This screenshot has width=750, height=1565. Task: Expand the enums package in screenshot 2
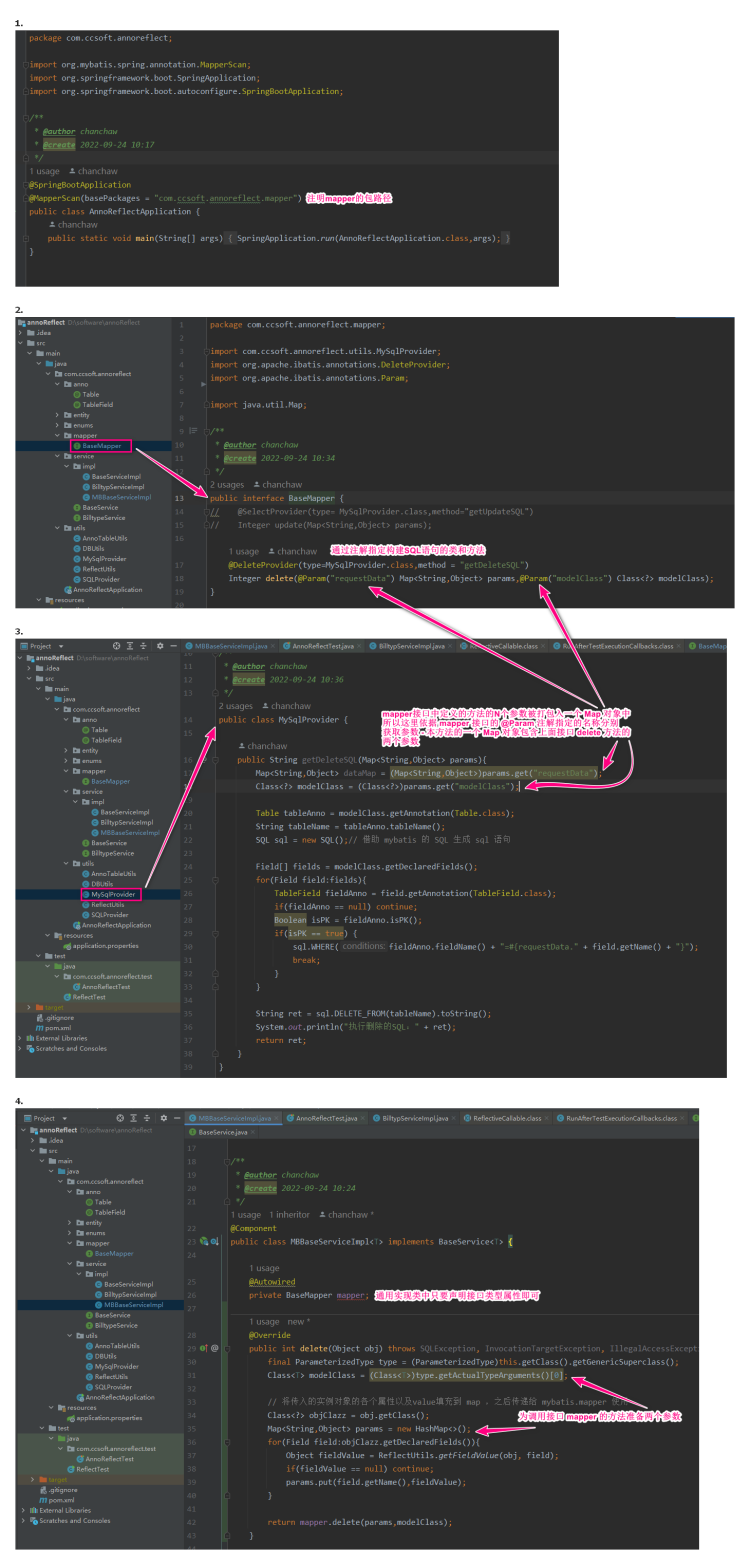coord(57,425)
